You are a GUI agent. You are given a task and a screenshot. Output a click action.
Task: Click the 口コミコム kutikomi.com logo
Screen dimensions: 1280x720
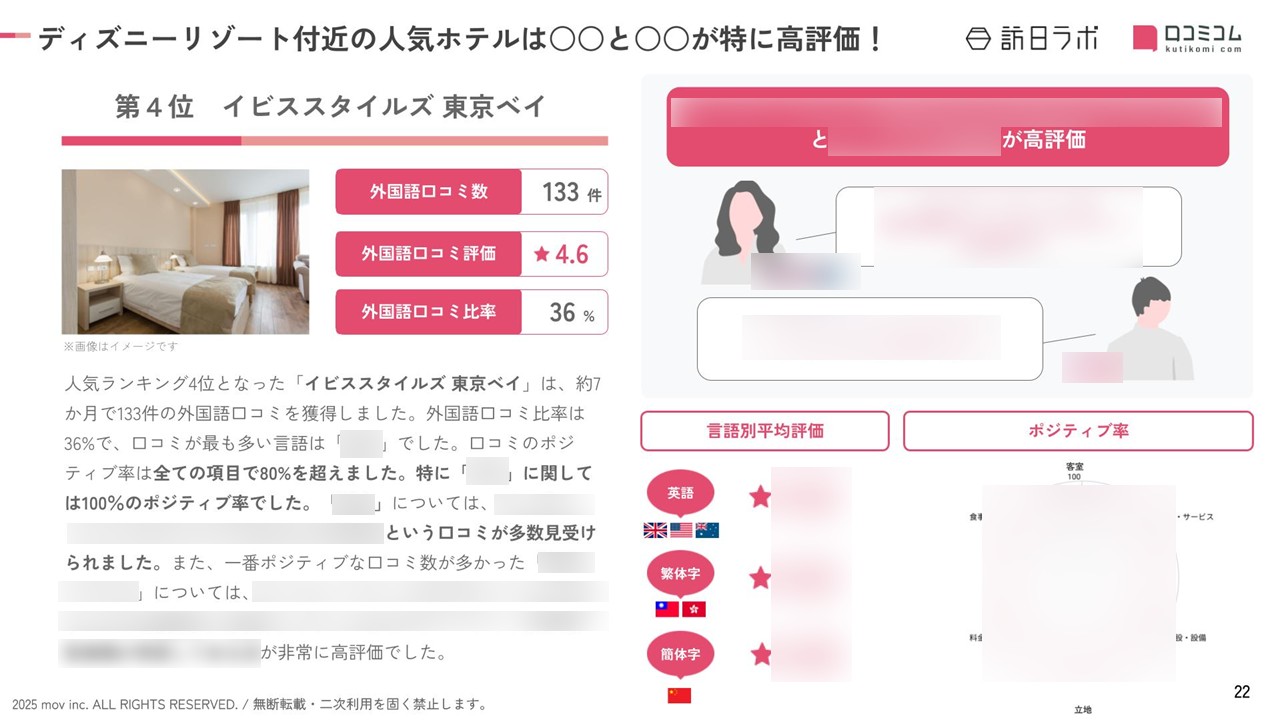pos(1188,38)
